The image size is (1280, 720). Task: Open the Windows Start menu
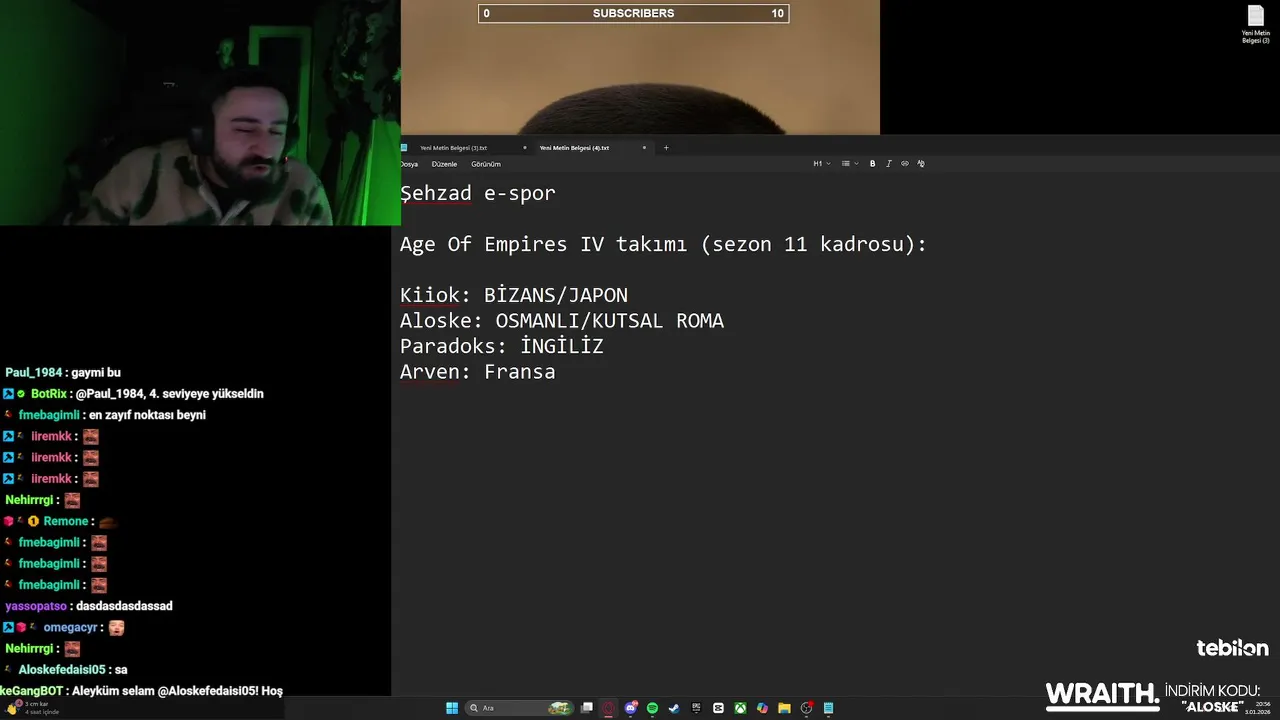pos(452,708)
